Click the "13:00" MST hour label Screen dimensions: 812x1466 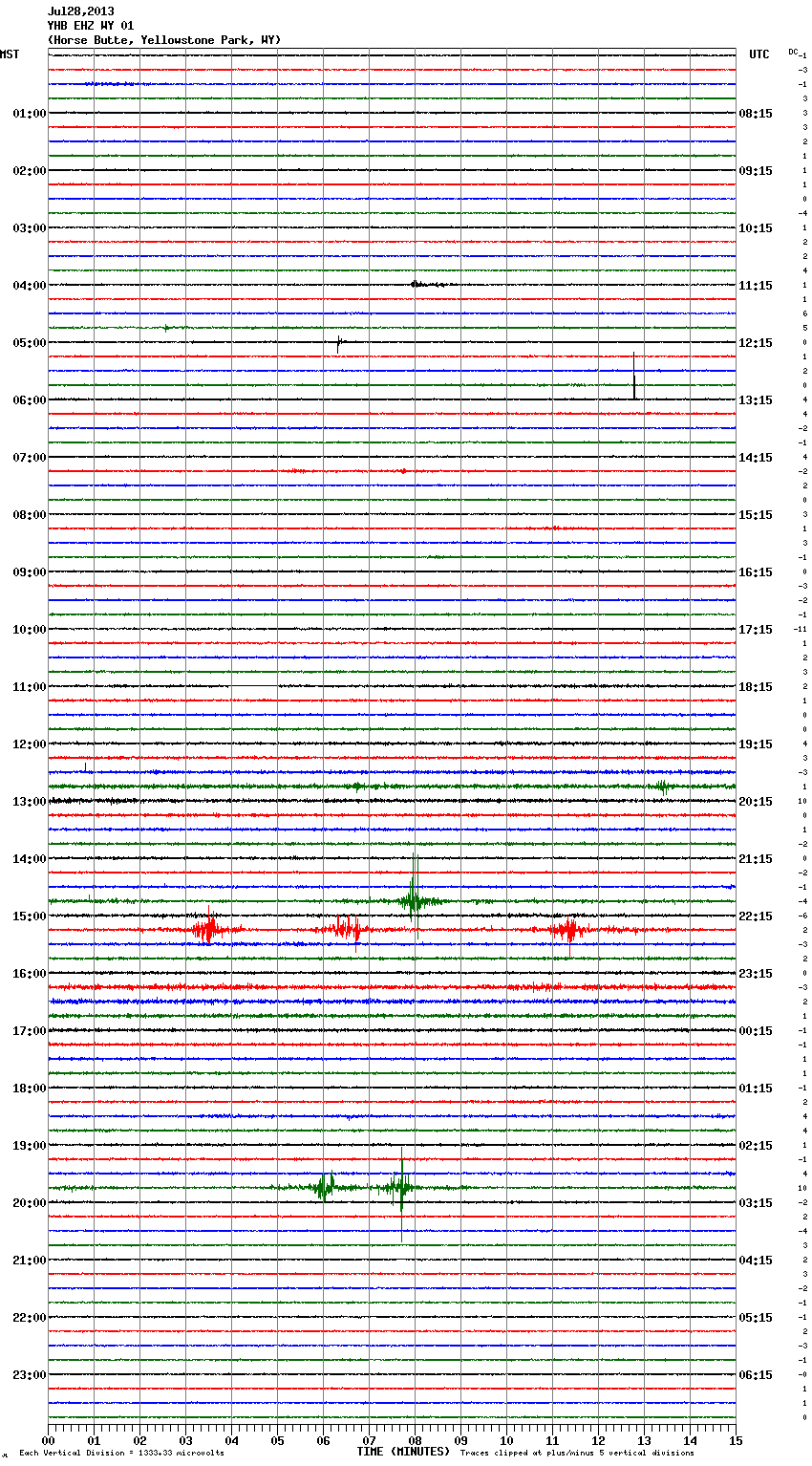point(30,802)
